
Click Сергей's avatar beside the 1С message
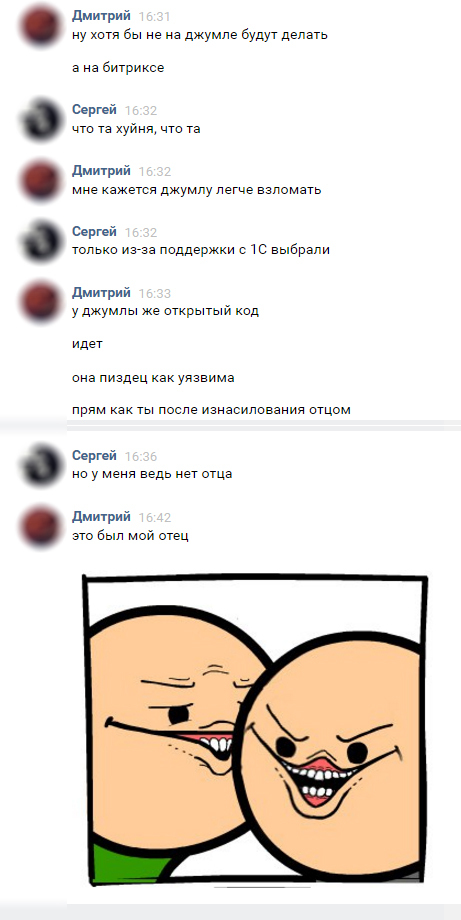click(x=39, y=242)
